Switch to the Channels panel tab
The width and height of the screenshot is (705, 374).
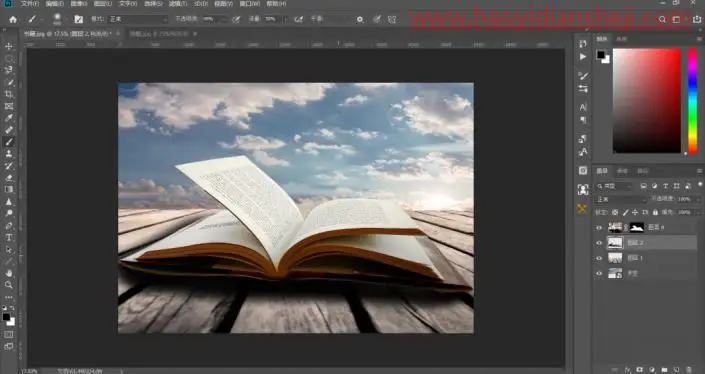(622, 171)
